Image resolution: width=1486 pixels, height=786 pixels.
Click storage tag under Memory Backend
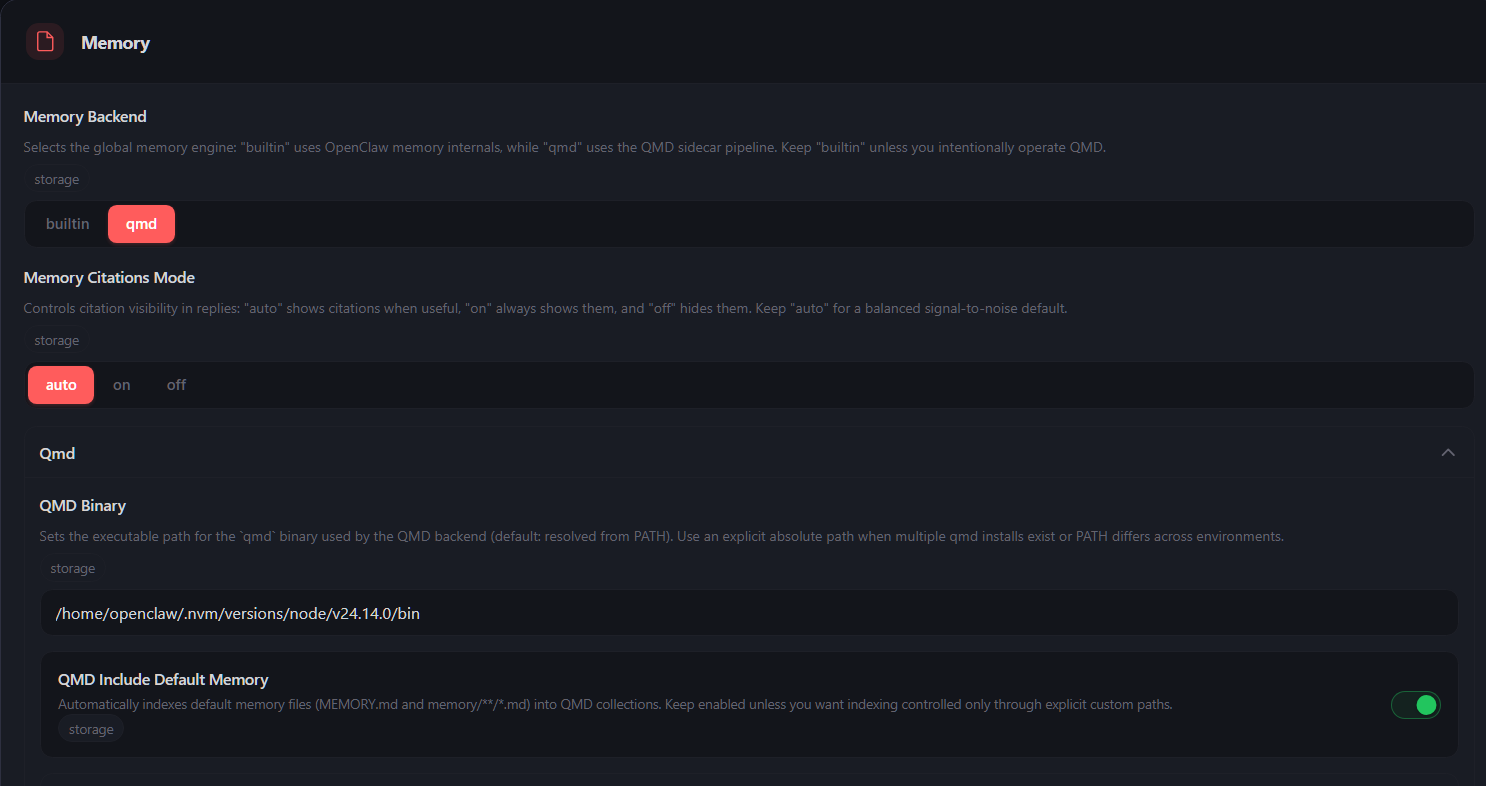coord(57,180)
